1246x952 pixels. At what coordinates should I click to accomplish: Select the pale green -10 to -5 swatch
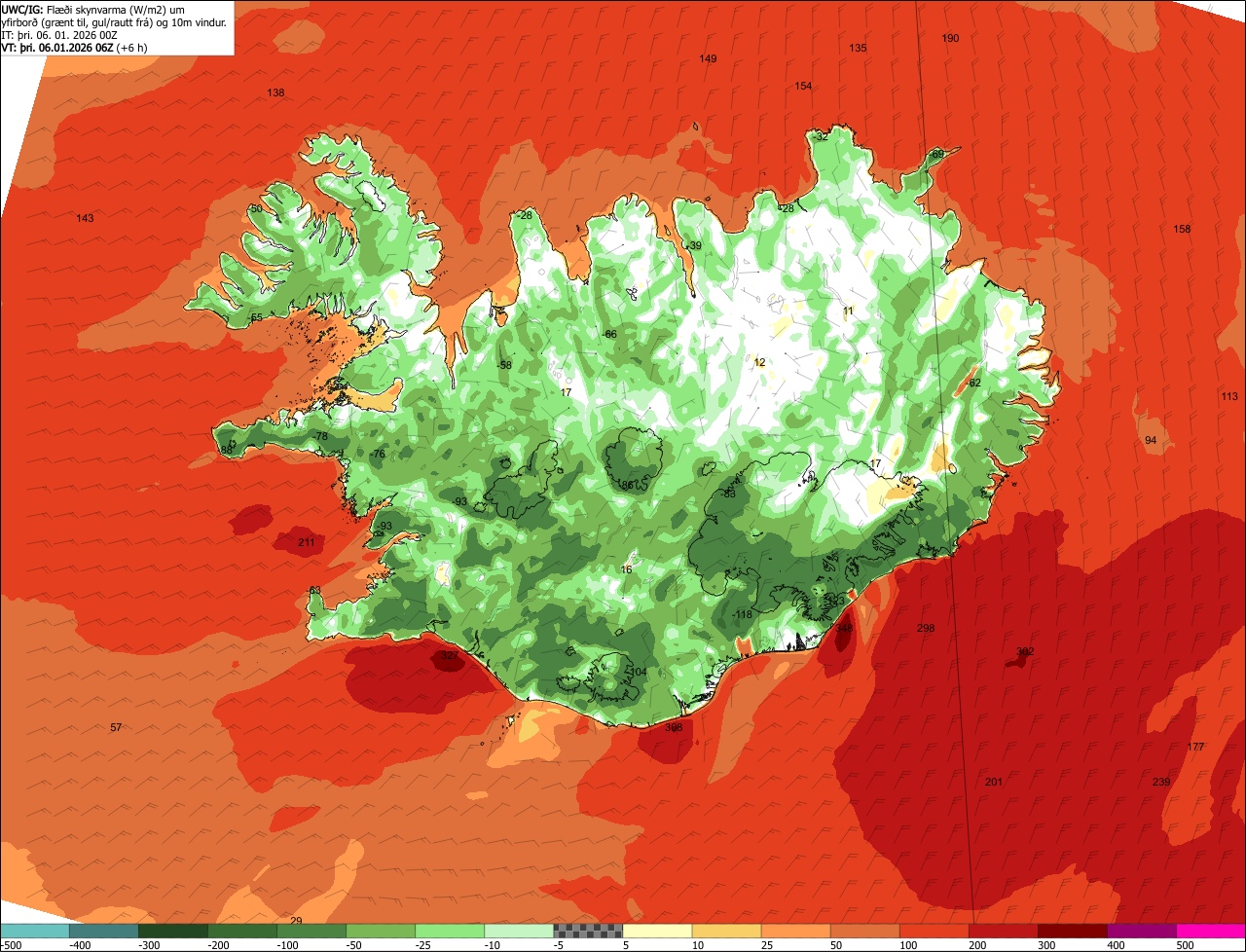pyautogui.click(x=519, y=932)
